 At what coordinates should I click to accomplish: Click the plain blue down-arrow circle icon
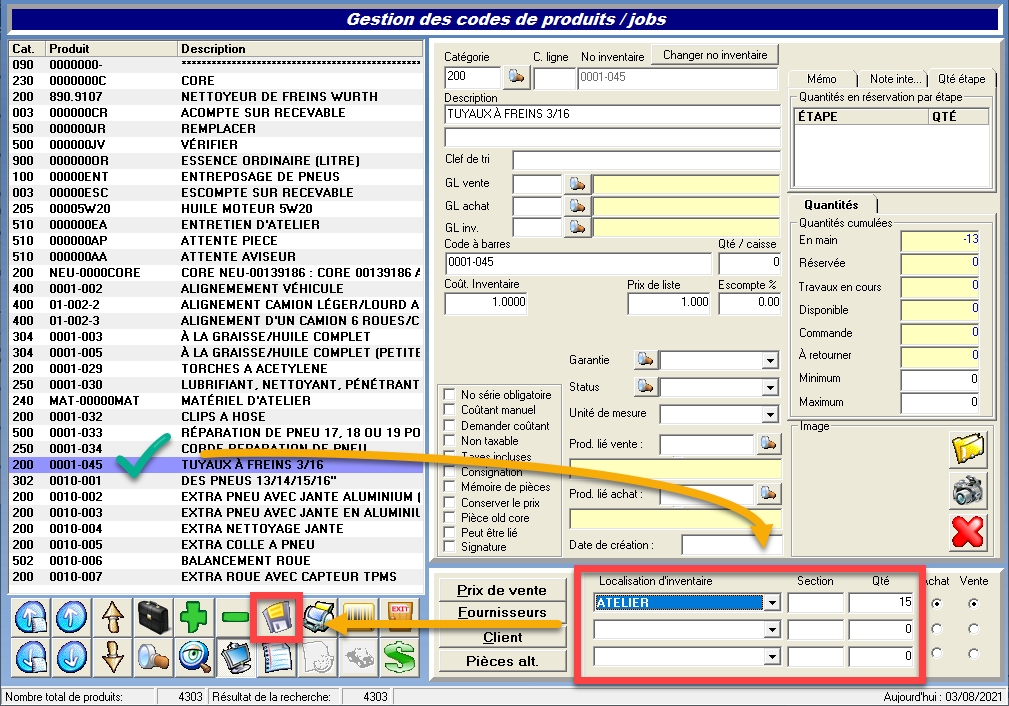tap(71, 657)
